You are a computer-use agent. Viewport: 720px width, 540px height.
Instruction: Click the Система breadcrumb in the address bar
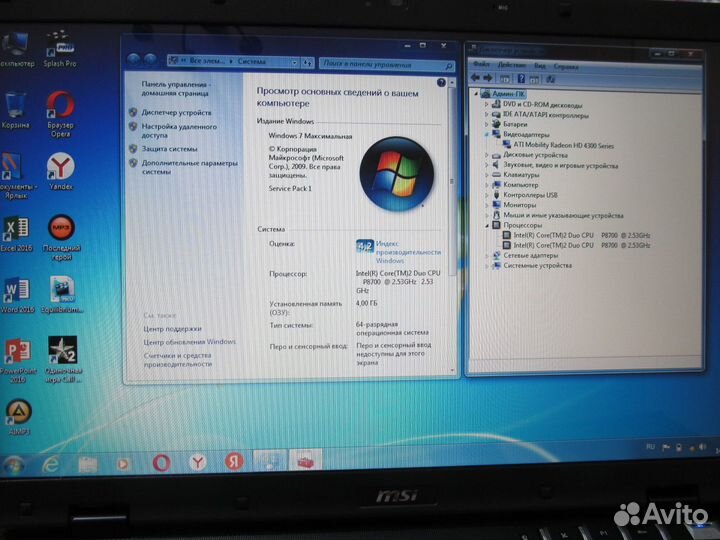pos(252,61)
